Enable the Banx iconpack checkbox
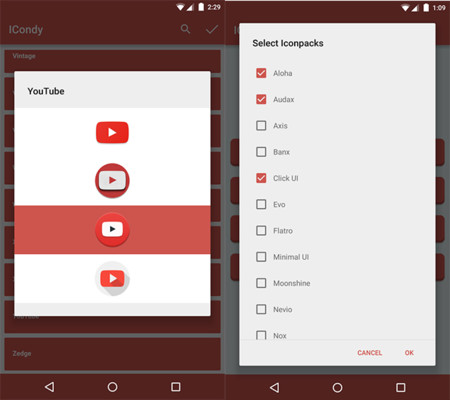 point(261,152)
